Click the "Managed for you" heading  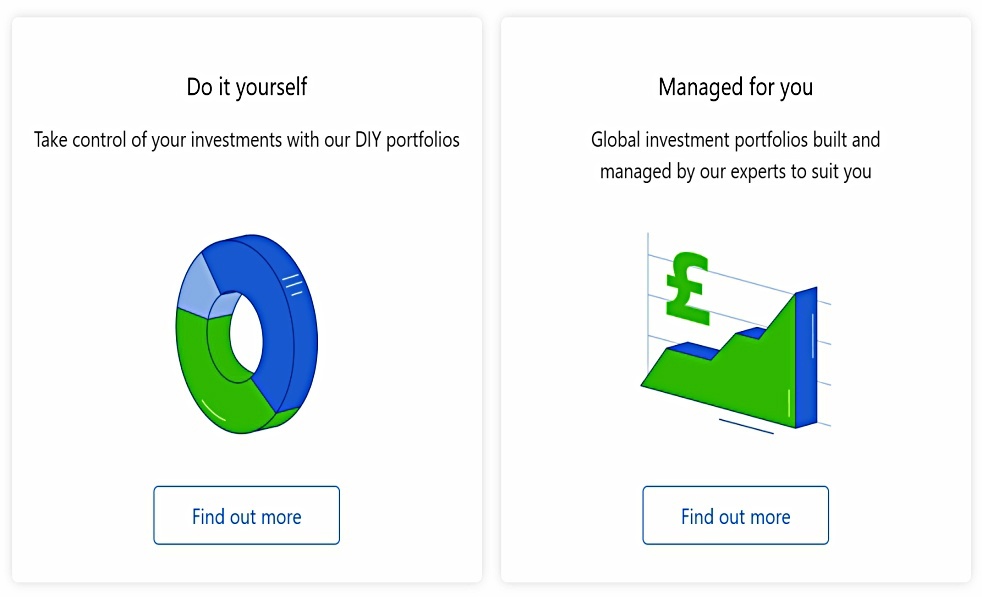pos(735,87)
